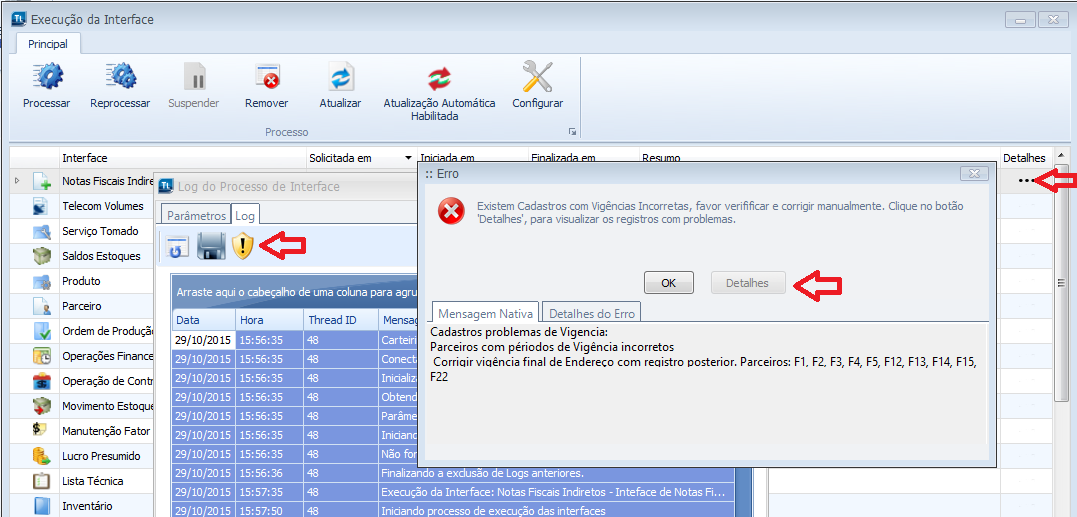Click the Manutenção Fator row icon

click(41, 430)
